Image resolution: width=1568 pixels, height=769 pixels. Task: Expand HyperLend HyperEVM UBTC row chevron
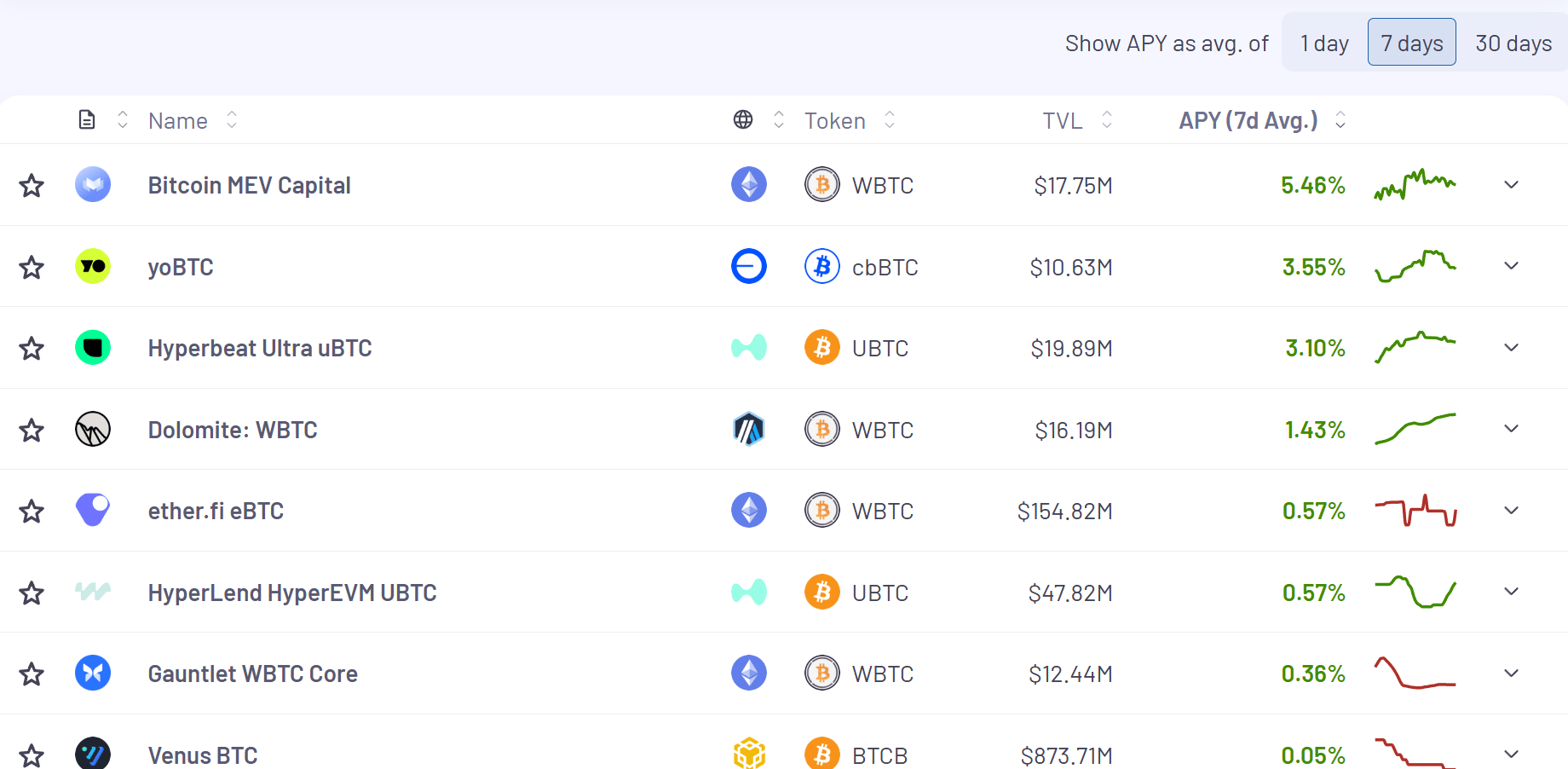(1512, 591)
